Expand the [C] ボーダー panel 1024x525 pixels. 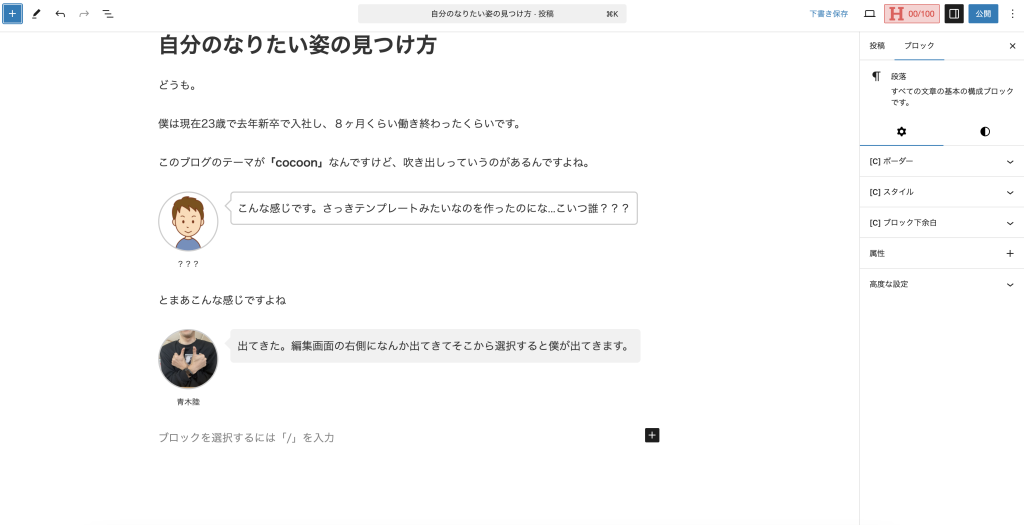point(941,161)
